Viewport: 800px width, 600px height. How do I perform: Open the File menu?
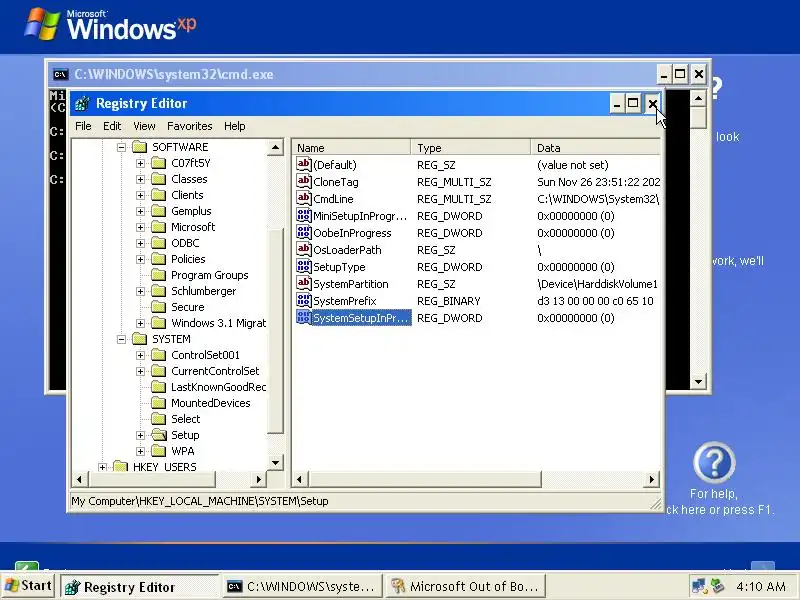[83, 126]
